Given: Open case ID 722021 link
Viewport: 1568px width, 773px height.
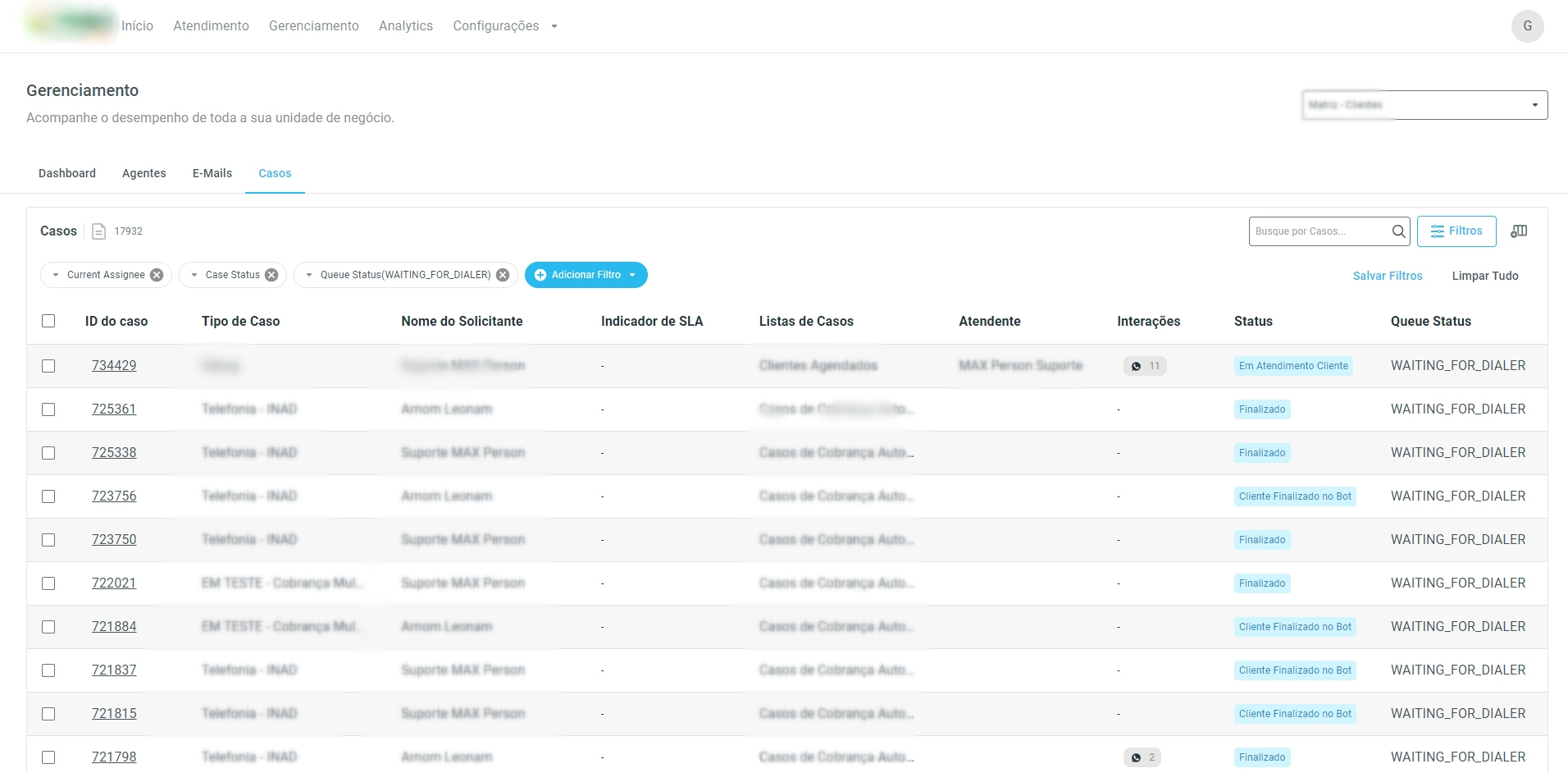Looking at the screenshot, I should coord(114,583).
